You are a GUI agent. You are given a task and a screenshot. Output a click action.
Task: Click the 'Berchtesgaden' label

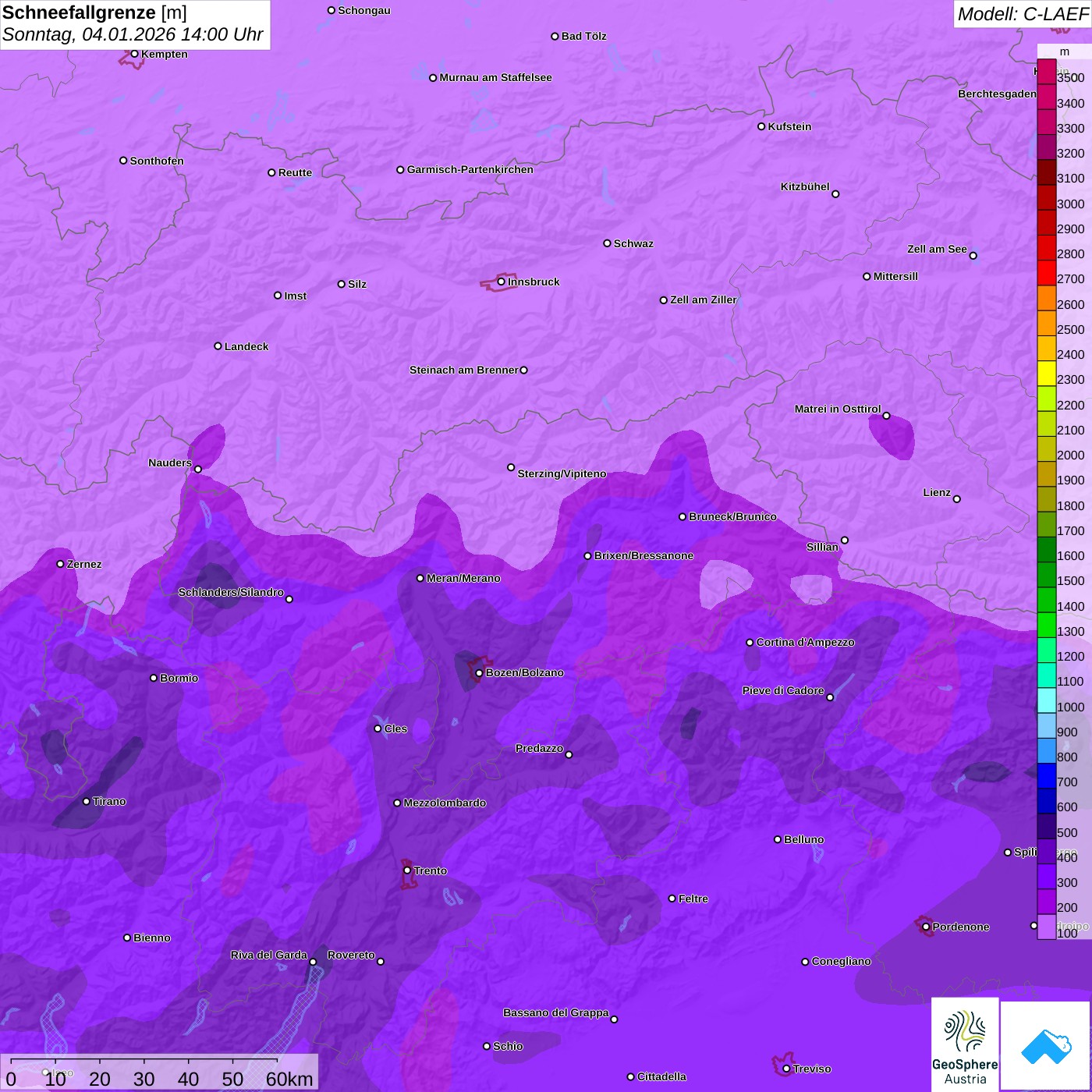998,94
